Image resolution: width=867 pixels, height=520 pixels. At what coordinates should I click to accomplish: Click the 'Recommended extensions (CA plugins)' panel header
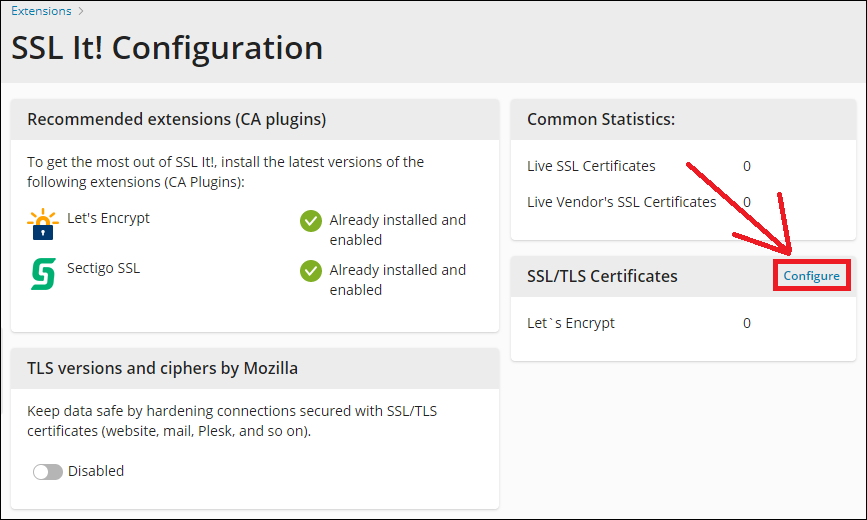177,120
